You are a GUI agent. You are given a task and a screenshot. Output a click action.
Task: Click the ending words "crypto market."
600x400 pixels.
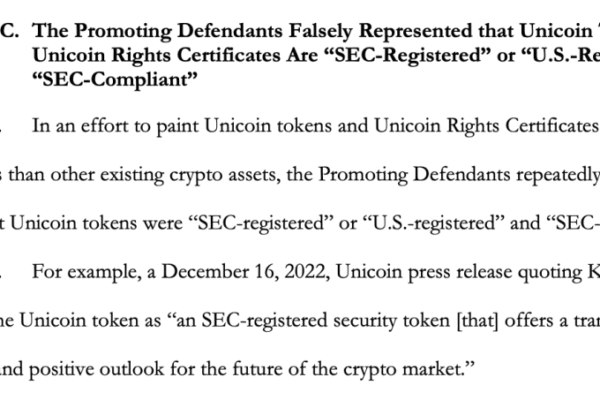click(x=403, y=370)
